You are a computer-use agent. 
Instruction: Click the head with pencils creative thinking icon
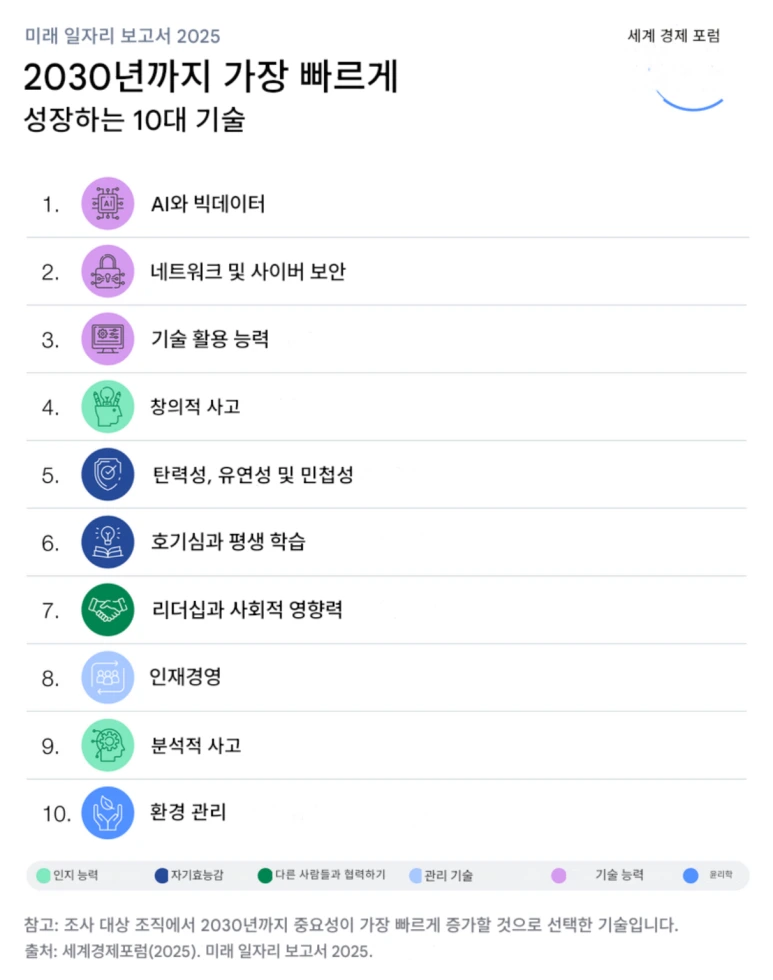click(107, 406)
